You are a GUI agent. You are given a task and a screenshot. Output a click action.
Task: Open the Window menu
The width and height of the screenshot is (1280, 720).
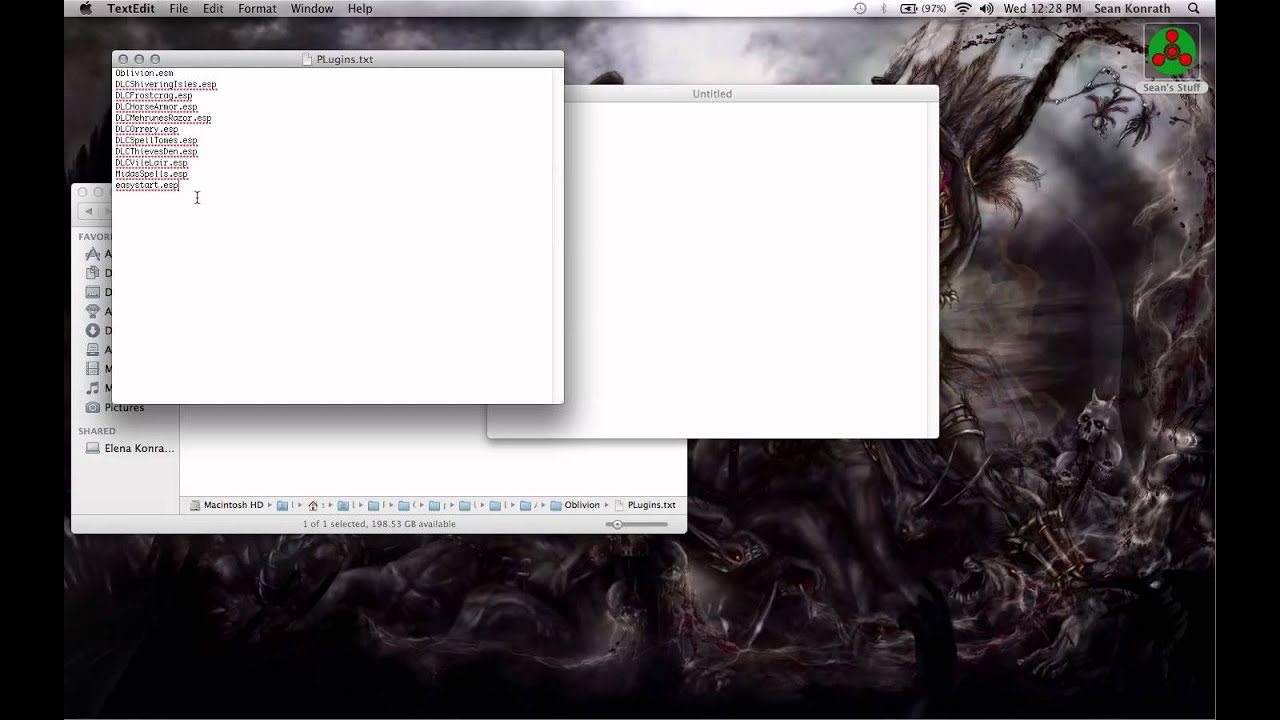312,8
